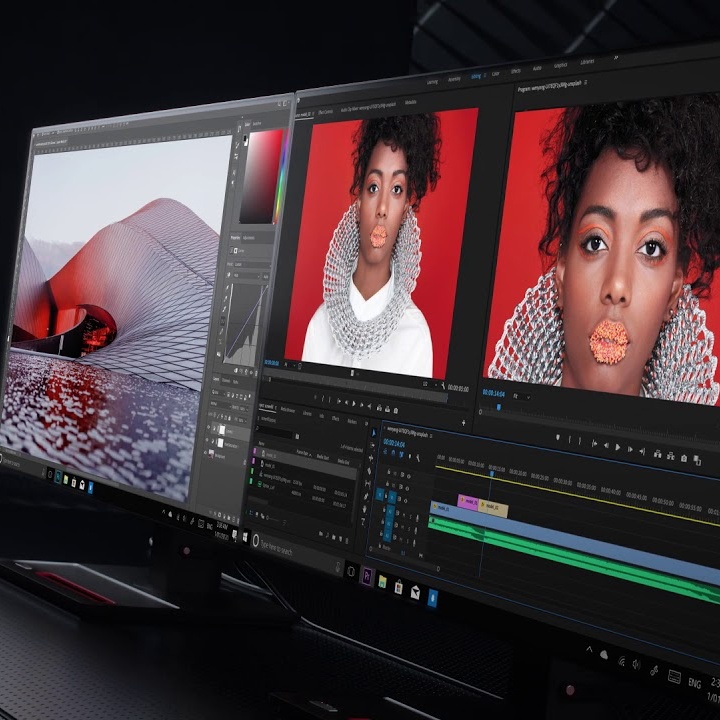Step back one frame in Program monitor
The image size is (720, 720).
606,445
